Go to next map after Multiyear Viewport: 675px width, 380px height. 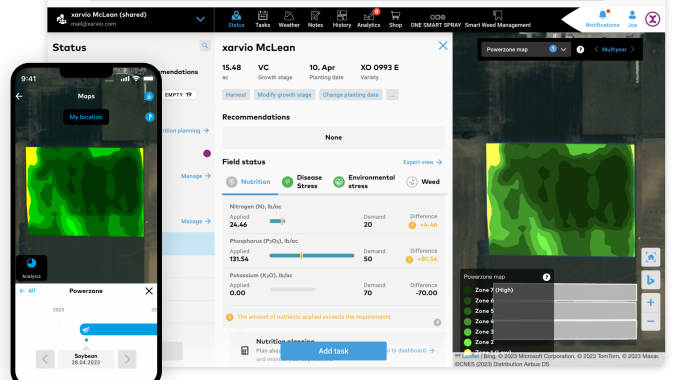point(633,49)
